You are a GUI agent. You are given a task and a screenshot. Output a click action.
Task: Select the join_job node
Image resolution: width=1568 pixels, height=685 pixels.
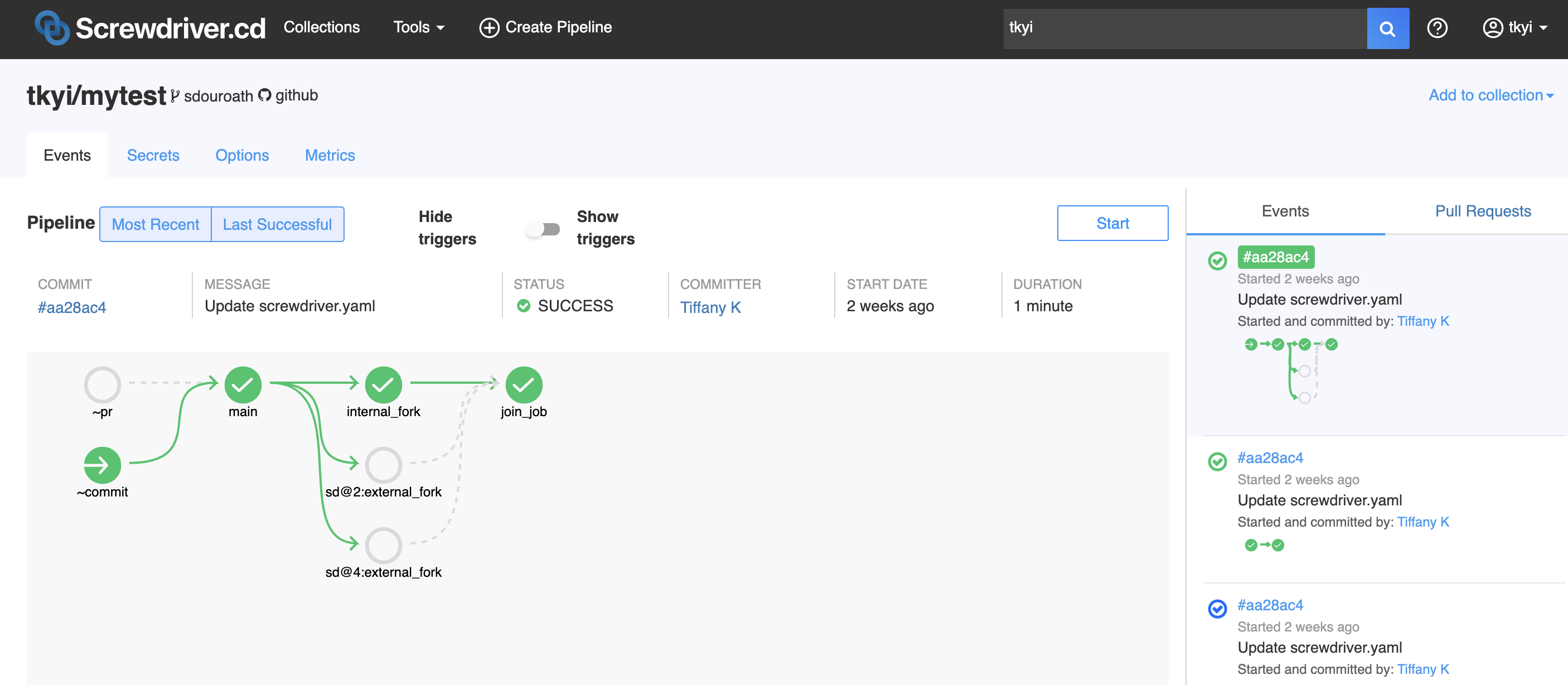(524, 384)
